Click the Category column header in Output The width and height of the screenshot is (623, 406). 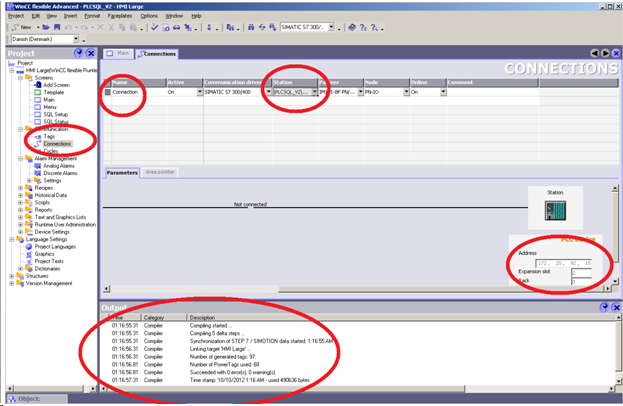point(164,317)
